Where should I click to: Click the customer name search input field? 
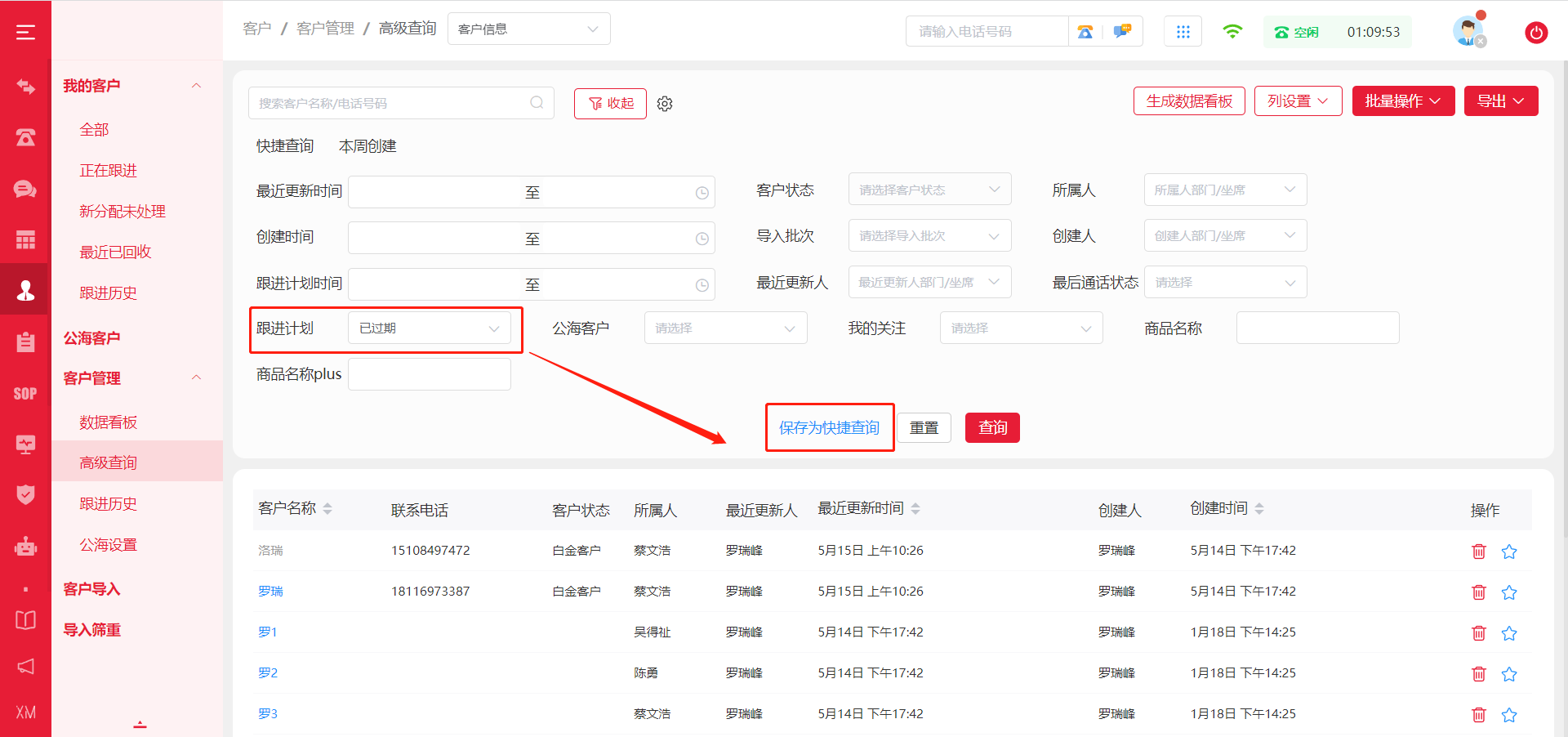392,104
